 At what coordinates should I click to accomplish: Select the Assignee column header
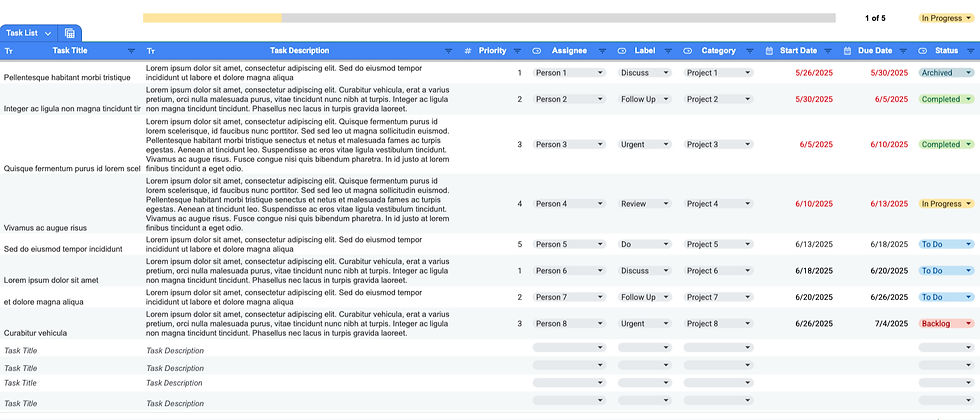569,51
